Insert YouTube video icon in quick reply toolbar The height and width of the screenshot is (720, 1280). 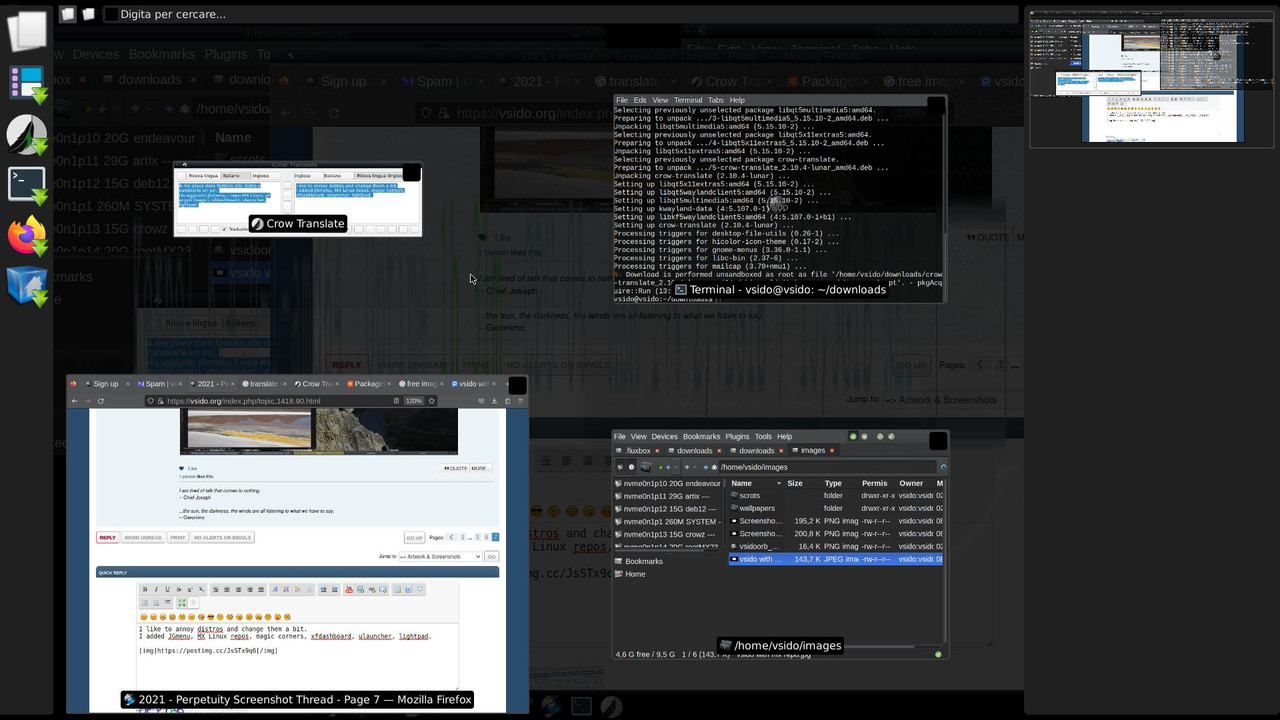tap(349, 590)
